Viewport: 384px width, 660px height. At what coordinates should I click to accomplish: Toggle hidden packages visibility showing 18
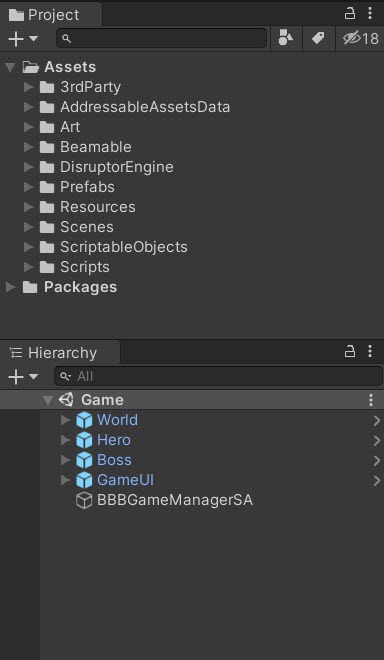coord(360,39)
